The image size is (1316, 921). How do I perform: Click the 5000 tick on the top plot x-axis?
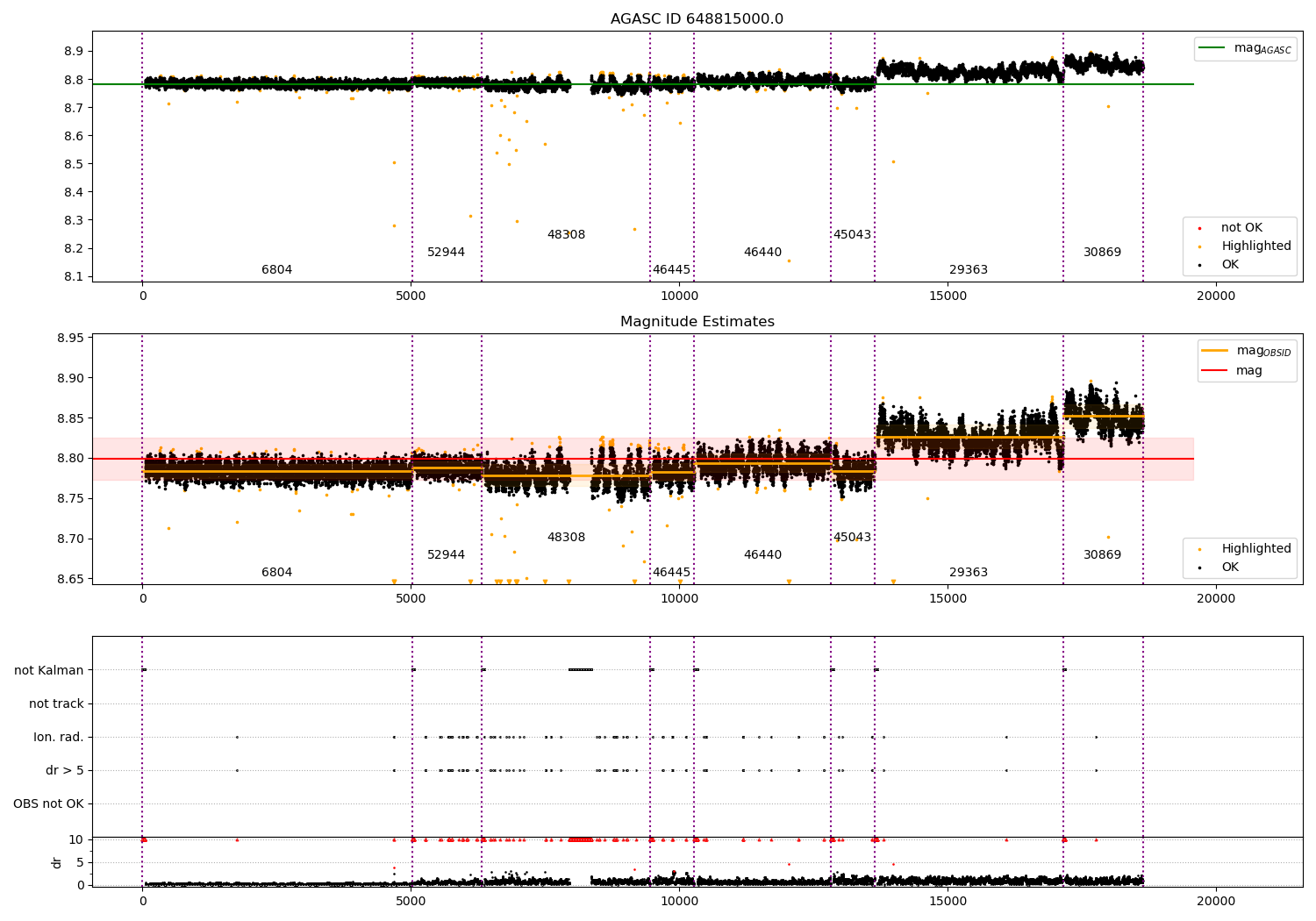[x=411, y=296]
